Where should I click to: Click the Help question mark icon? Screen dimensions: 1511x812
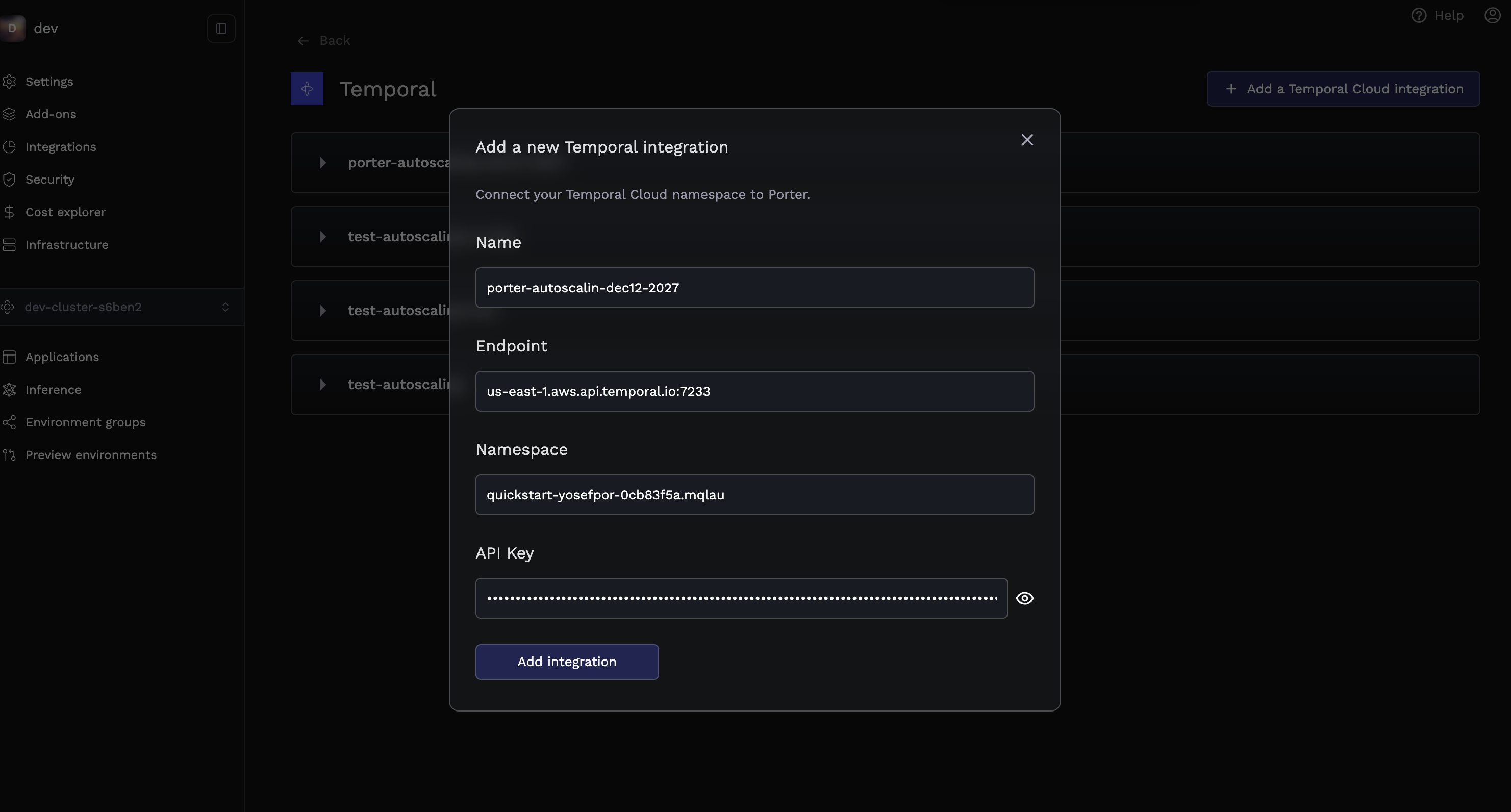1419,15
